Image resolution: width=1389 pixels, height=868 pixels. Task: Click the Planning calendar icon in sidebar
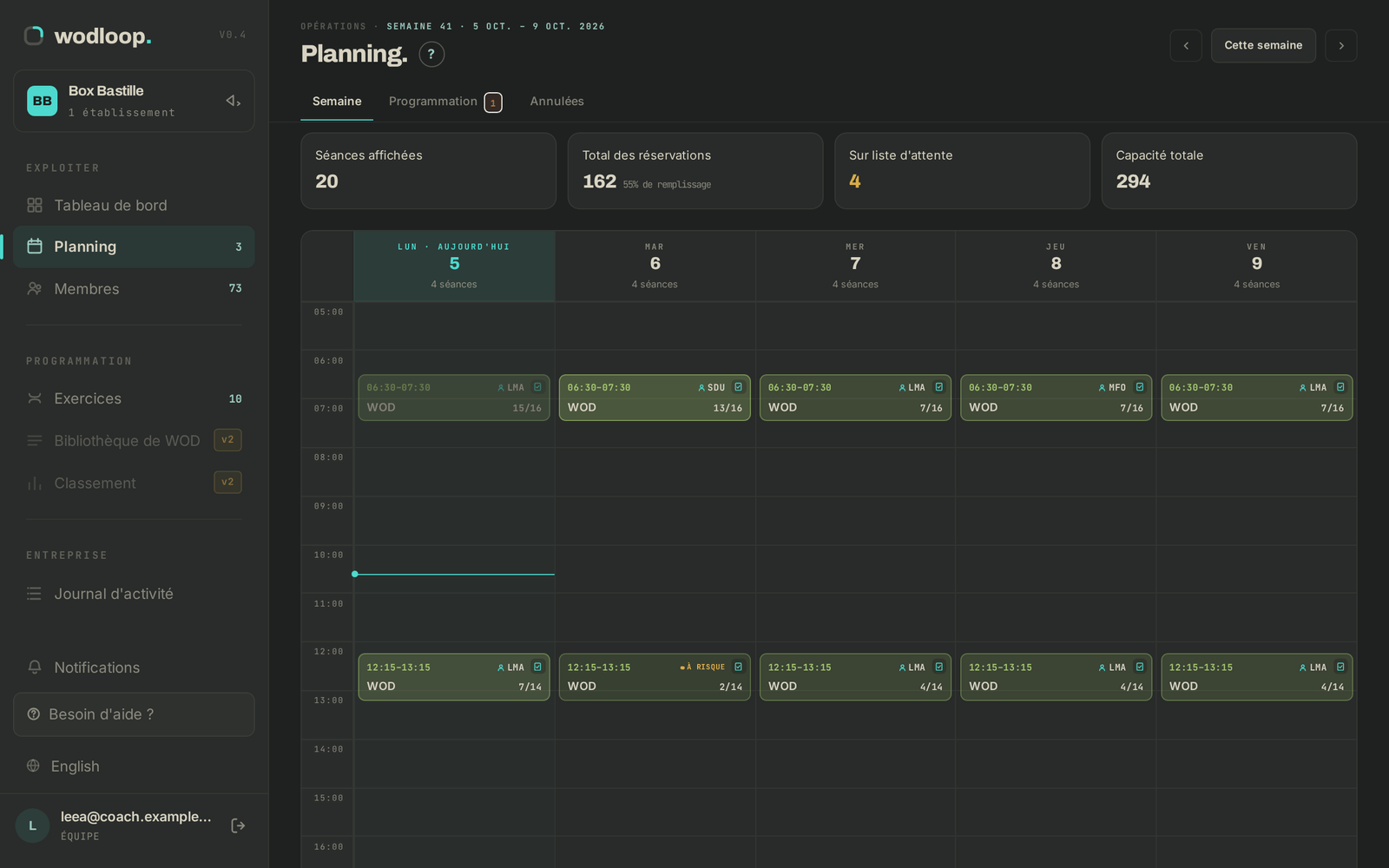35,247
